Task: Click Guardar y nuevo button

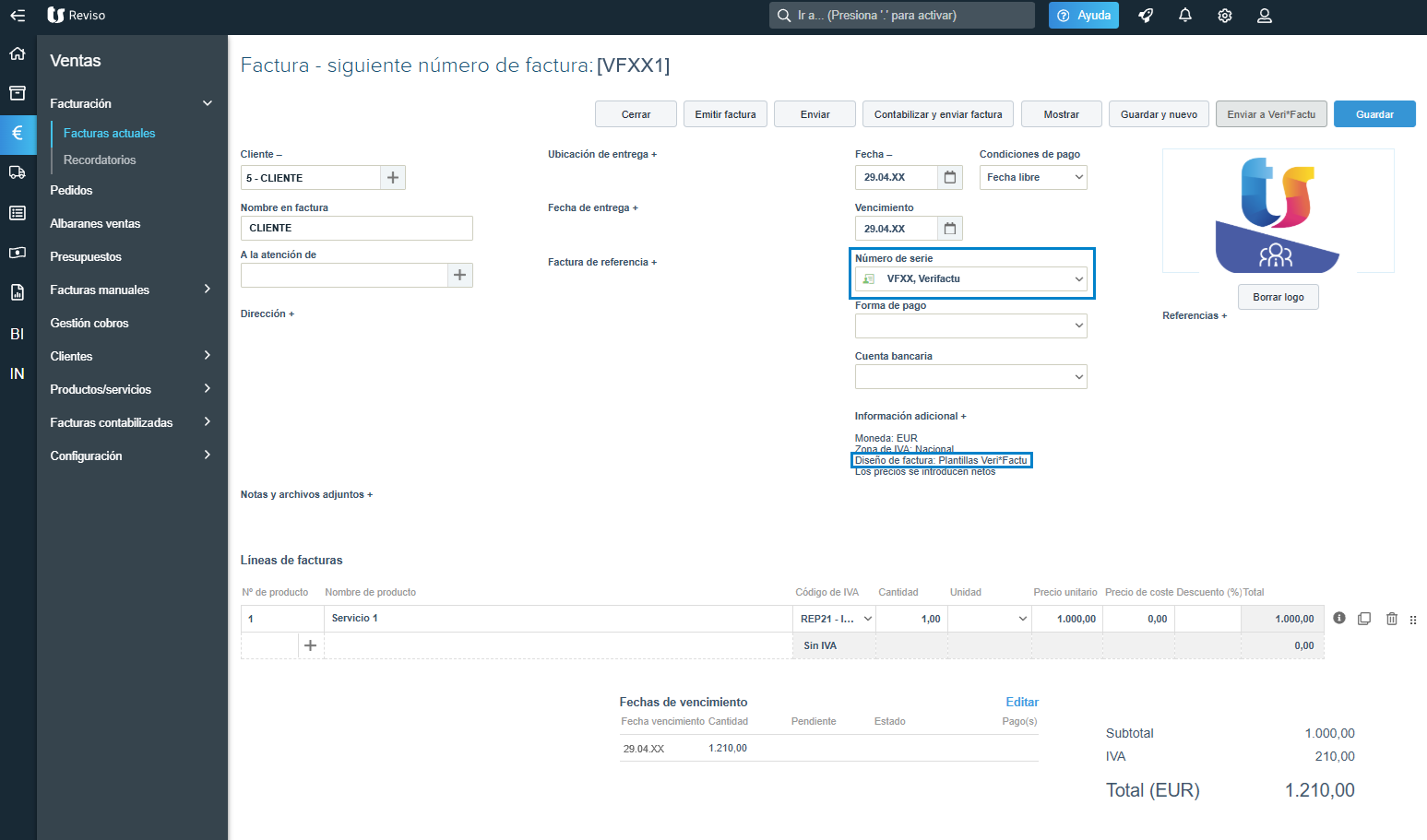Action: pos(1159,114)
